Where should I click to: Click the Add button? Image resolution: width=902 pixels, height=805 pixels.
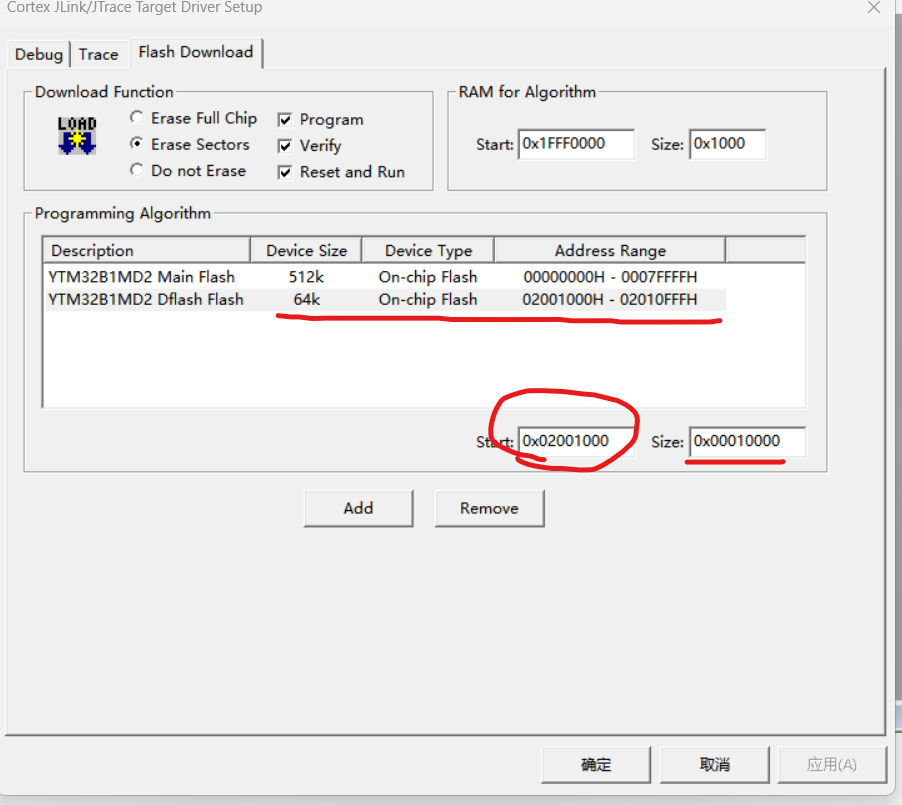[x=358, y=508]
